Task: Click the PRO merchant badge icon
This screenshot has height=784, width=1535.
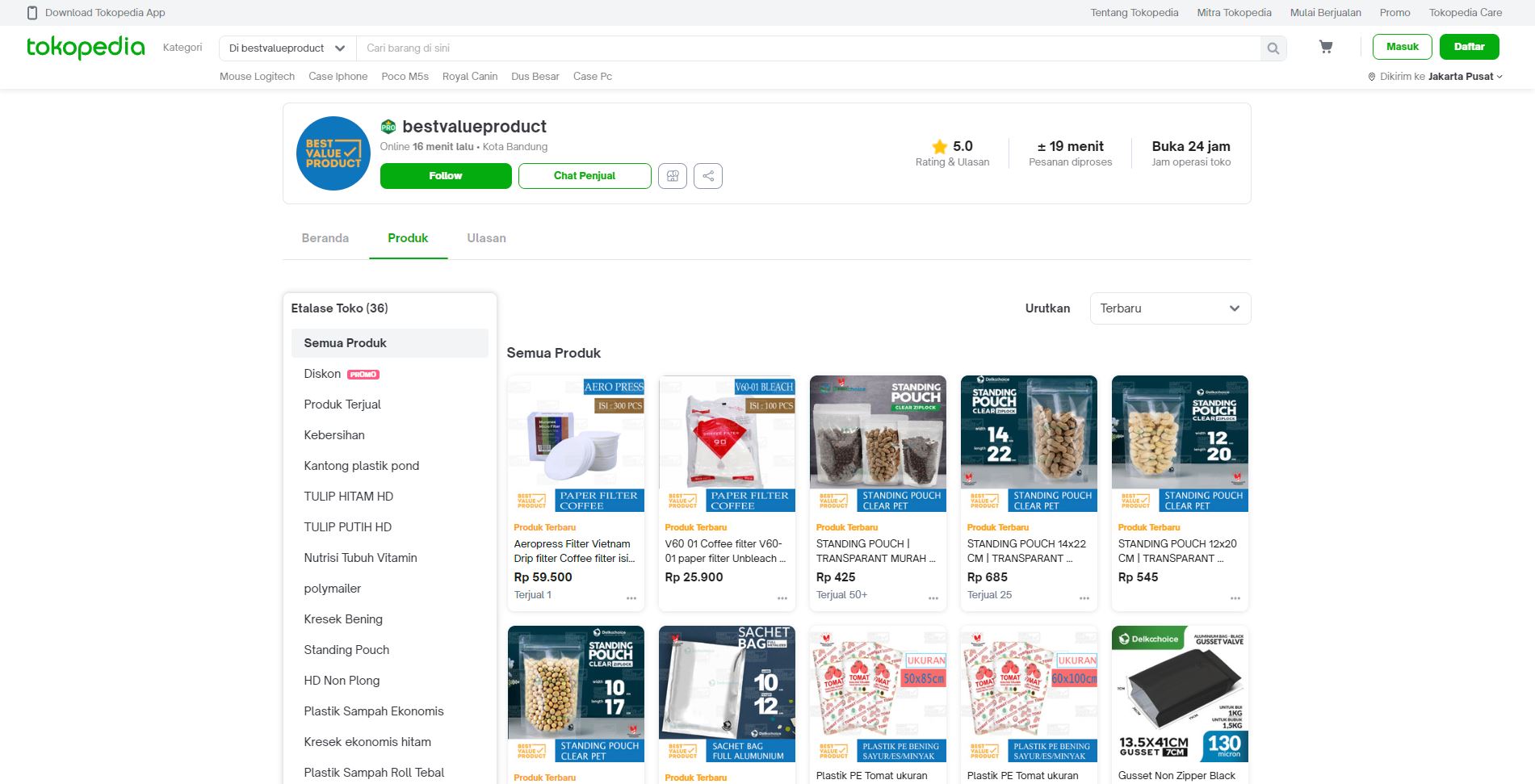Action: (388, 127)
